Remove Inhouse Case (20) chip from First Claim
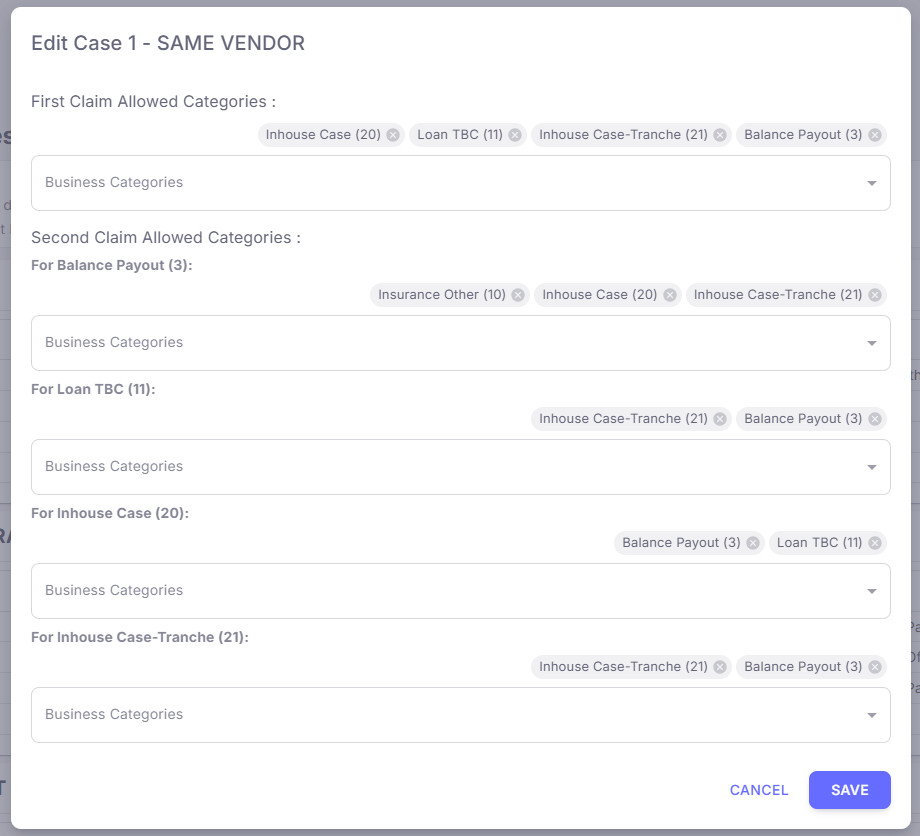 [393, 135]
